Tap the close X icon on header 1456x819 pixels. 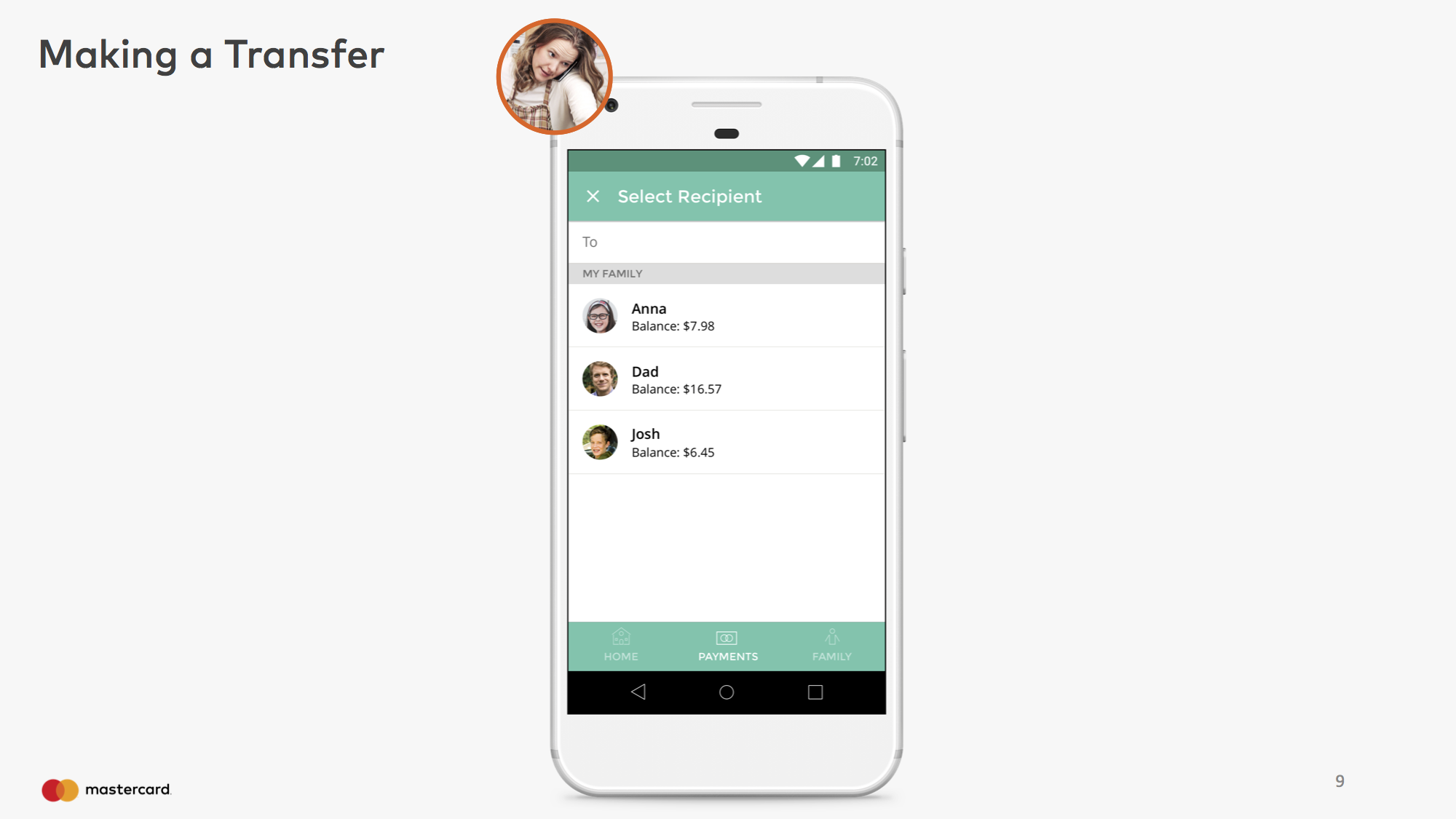point(592,195)
